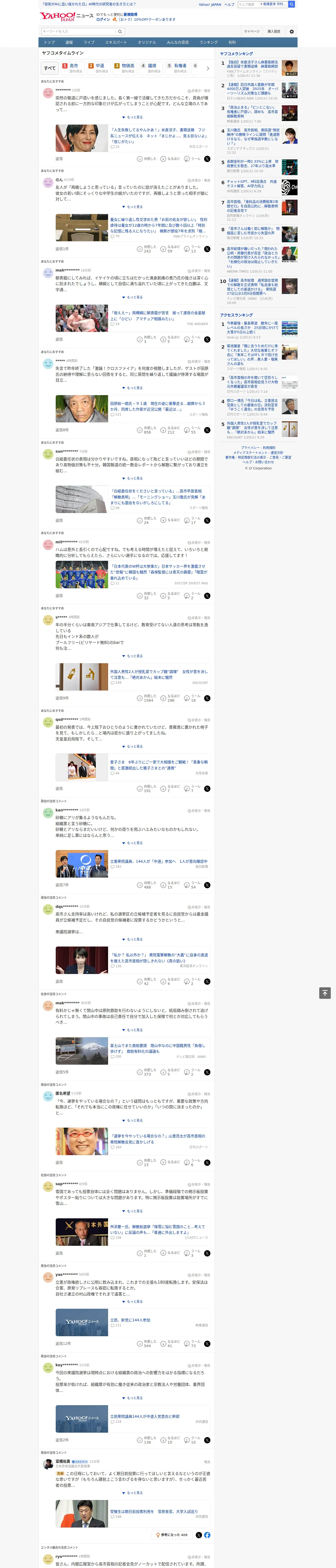Open settings via the gear icon

point(292,31)
